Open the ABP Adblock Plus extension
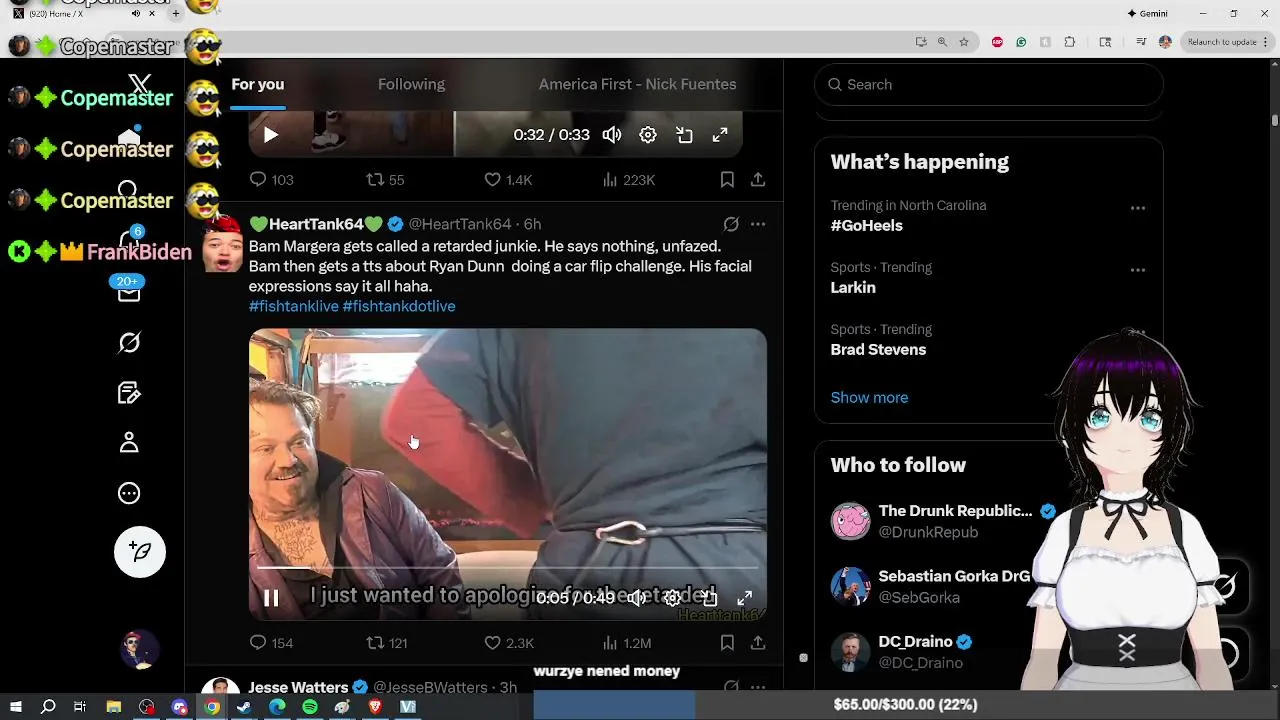The image size is (1280, 720). (x=997, y=42)
